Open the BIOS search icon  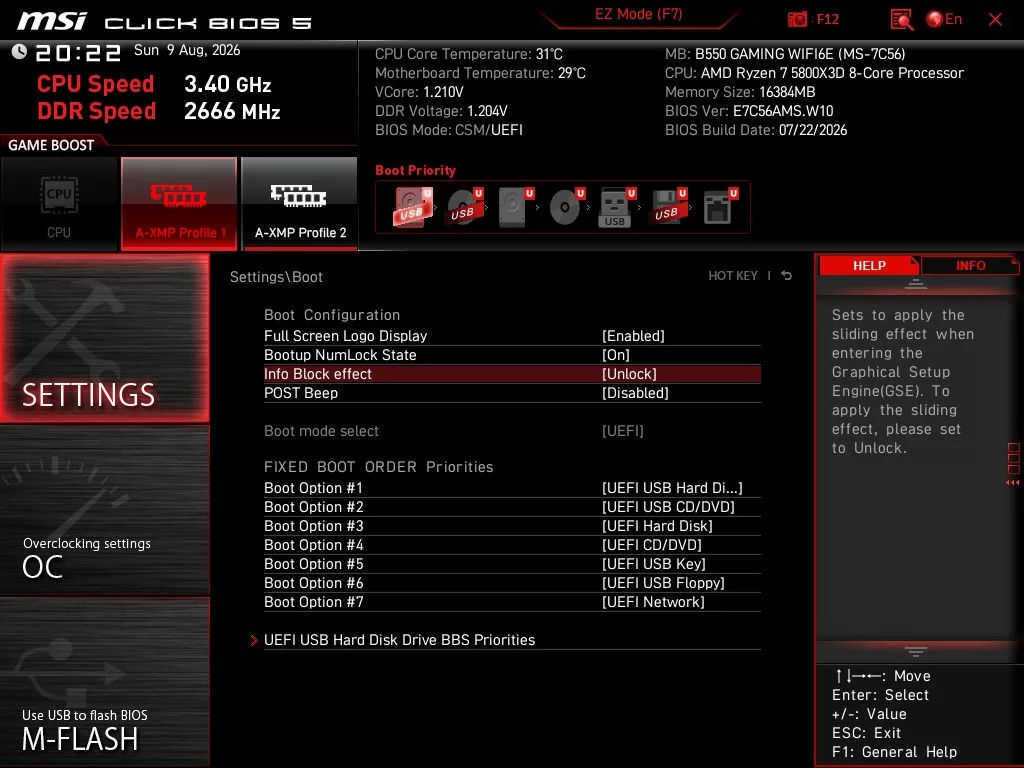(x=901, y=20)
